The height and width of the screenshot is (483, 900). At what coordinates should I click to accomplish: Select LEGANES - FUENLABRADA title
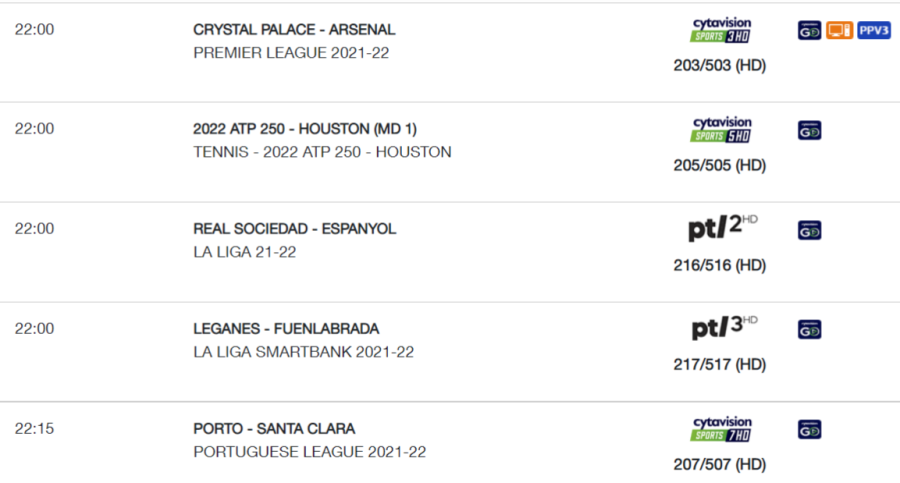286,329
